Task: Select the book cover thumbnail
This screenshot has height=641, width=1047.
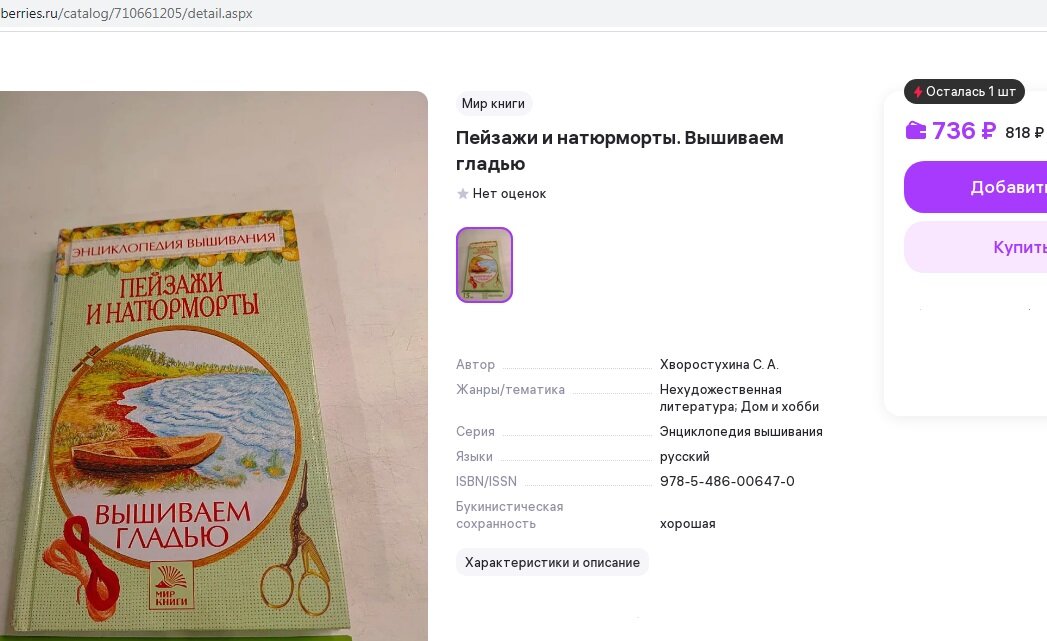Action: (x=484, y=265)
